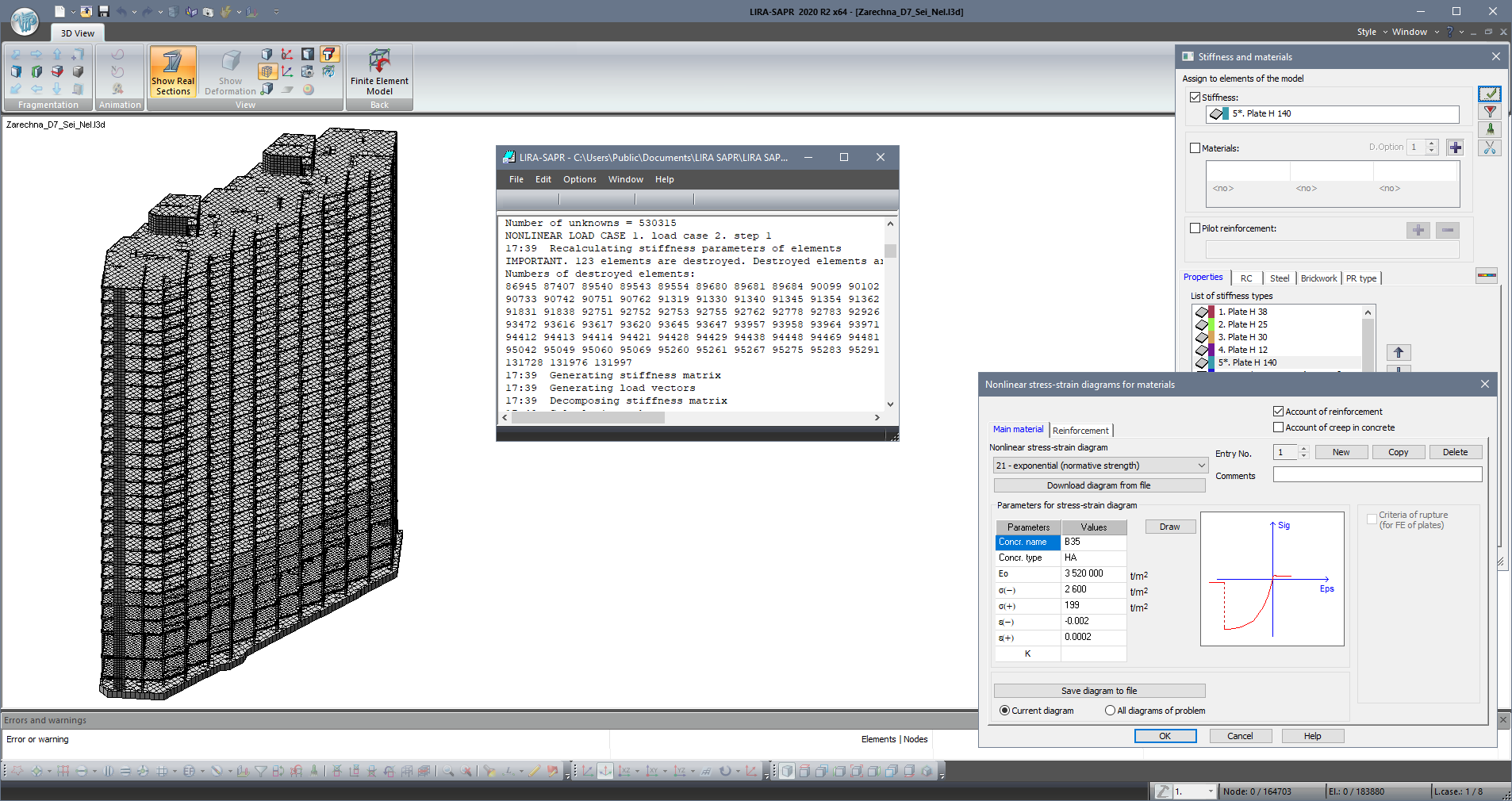Click the plus icon next to D.Option
The width and height of the screenshot is (1512, 801).
[x=1455, y=148]
